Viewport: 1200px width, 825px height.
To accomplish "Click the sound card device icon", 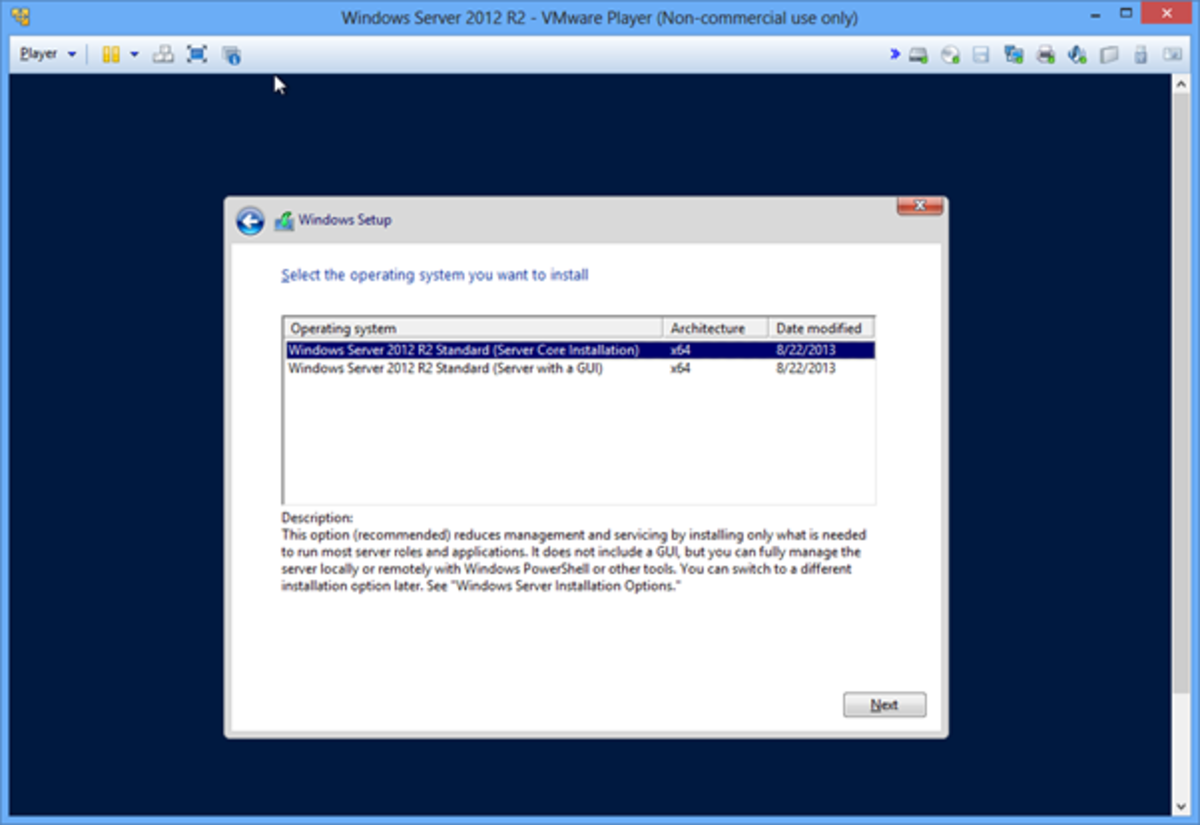I will pos(1077,55).
